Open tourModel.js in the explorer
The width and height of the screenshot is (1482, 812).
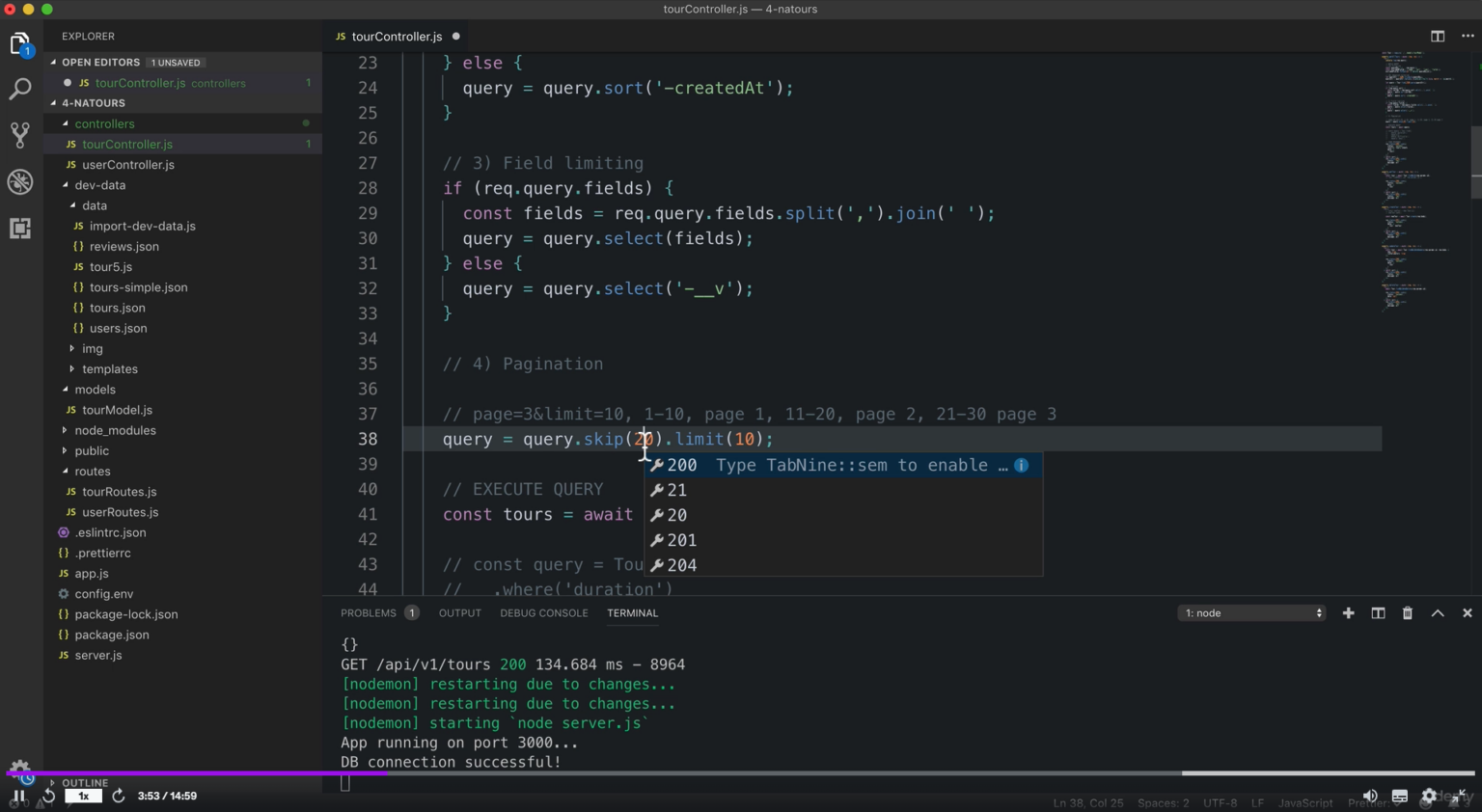[117, 410]
